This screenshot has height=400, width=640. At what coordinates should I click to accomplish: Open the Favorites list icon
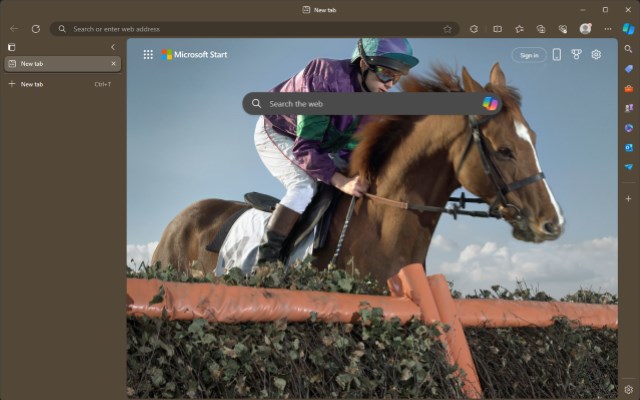[x=519, y=29]
